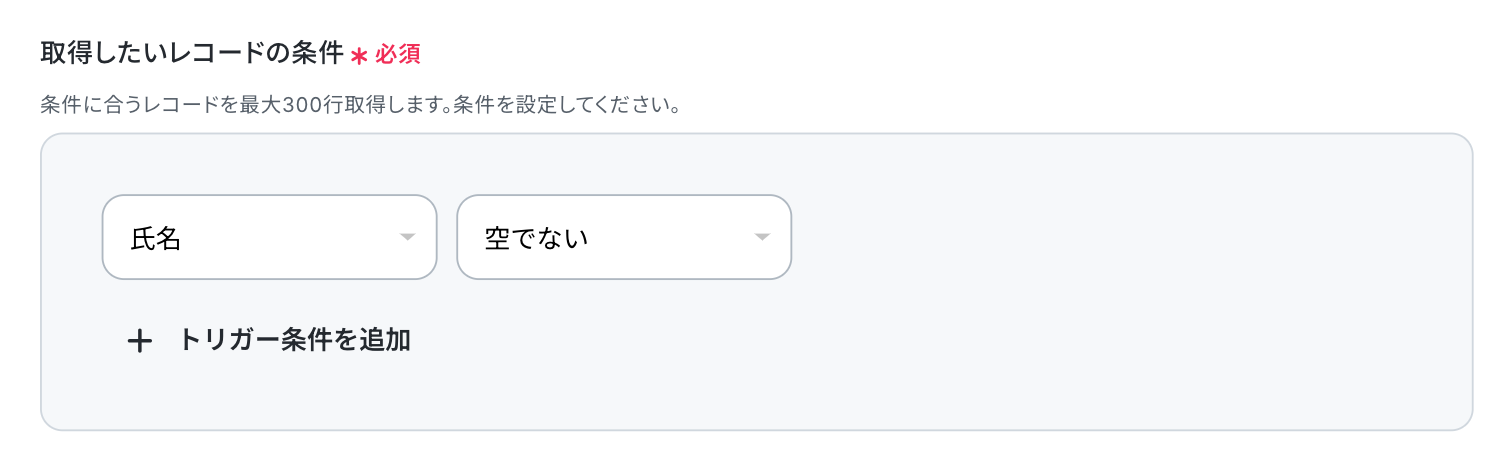Click the 必須 required label

coord(398,54)
